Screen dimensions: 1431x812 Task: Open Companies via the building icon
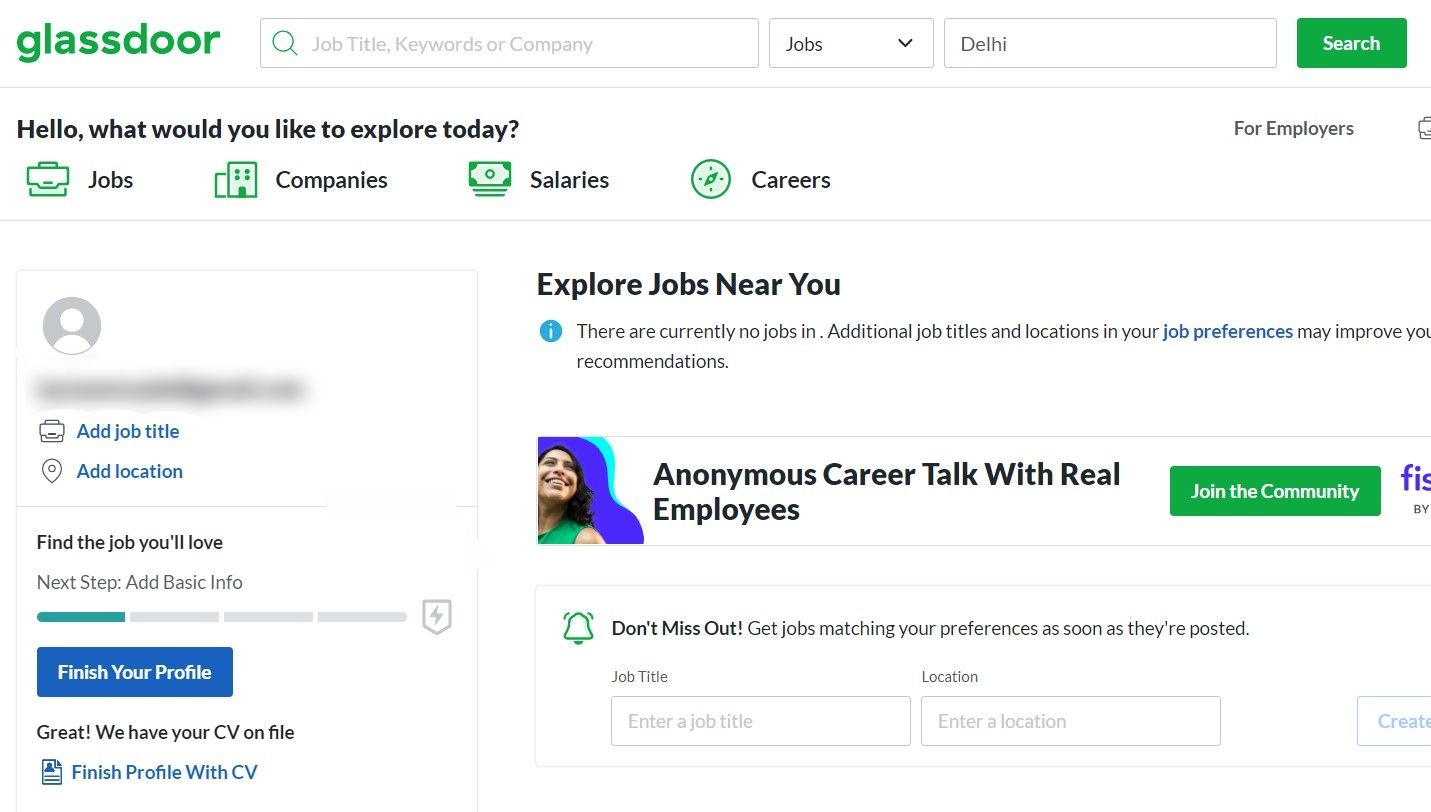234,179
